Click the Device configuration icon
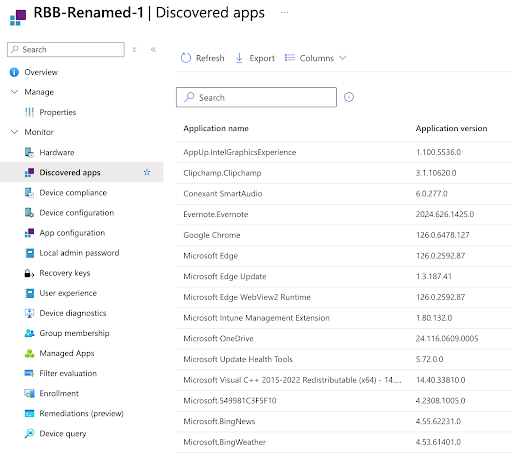This screenshot has height=453, width=512. pyautogui.click(x=29, y=213)
